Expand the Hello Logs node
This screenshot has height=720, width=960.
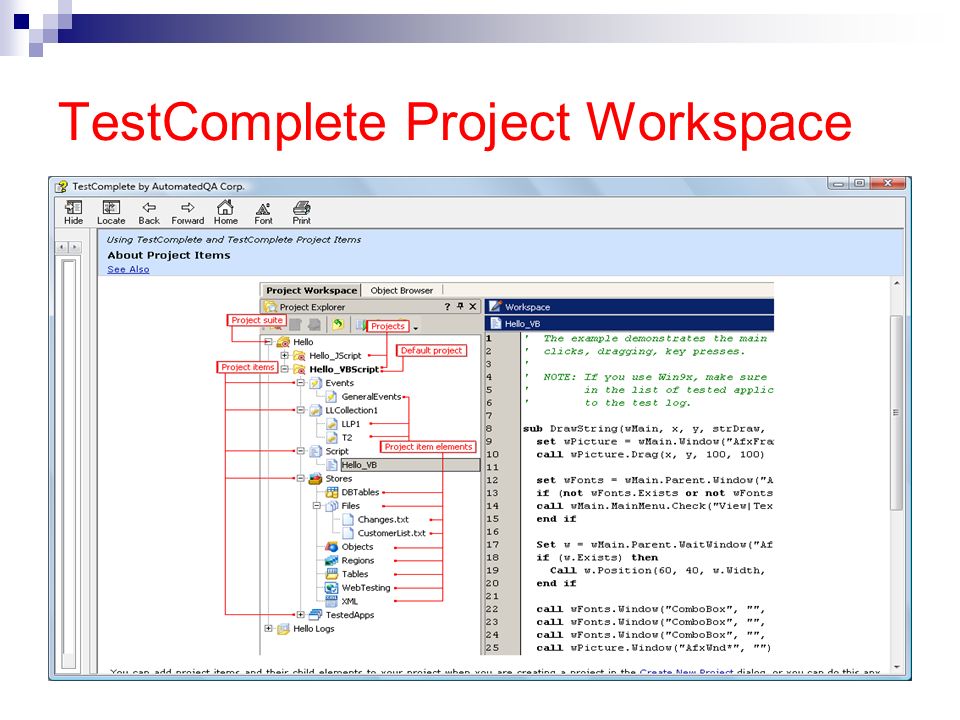click(x=268, y=628)
